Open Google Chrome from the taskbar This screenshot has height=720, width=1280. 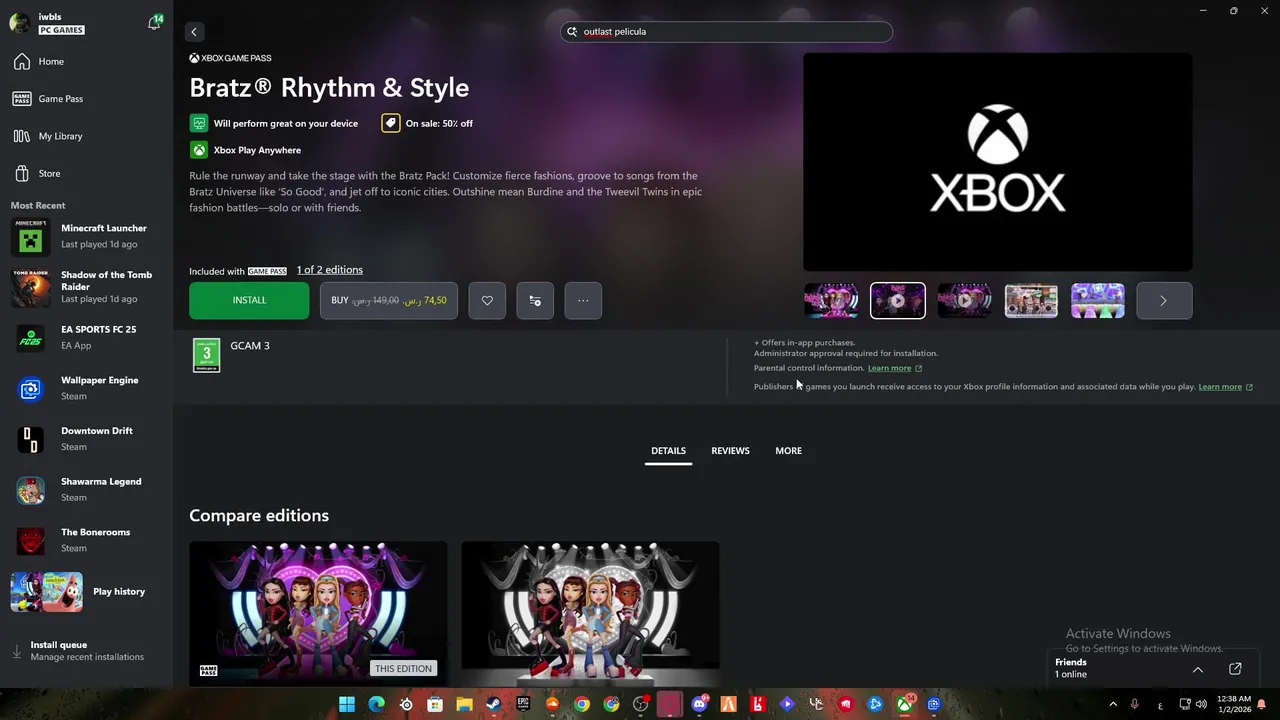coord(582,704)
